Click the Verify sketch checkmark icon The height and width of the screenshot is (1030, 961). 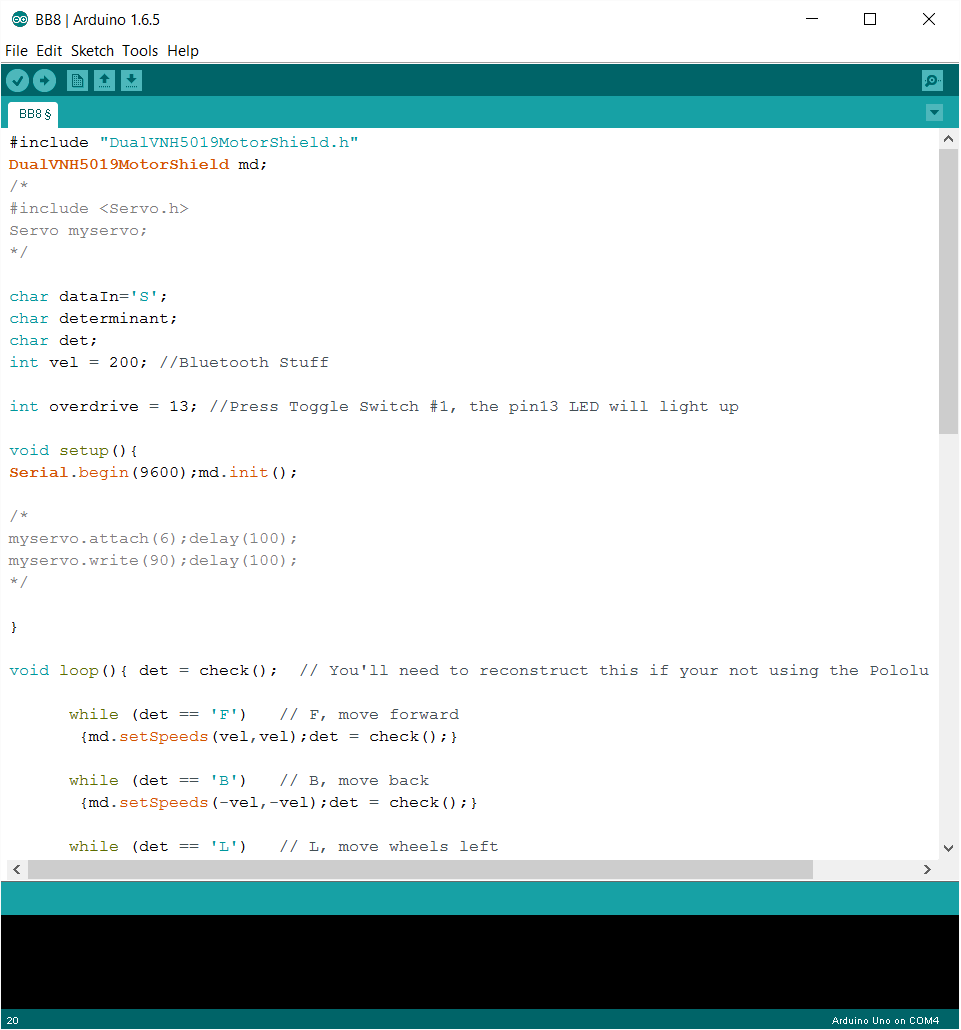tap(17, 80)
